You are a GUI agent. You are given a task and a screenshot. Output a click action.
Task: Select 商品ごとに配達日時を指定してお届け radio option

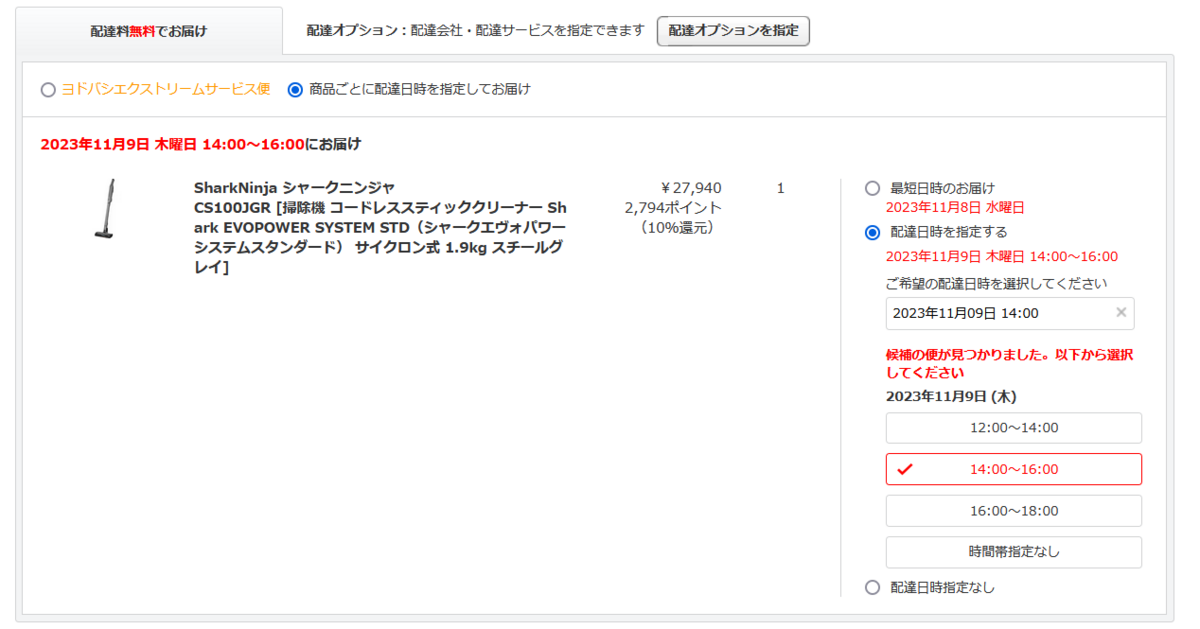(x=295, y=89)
